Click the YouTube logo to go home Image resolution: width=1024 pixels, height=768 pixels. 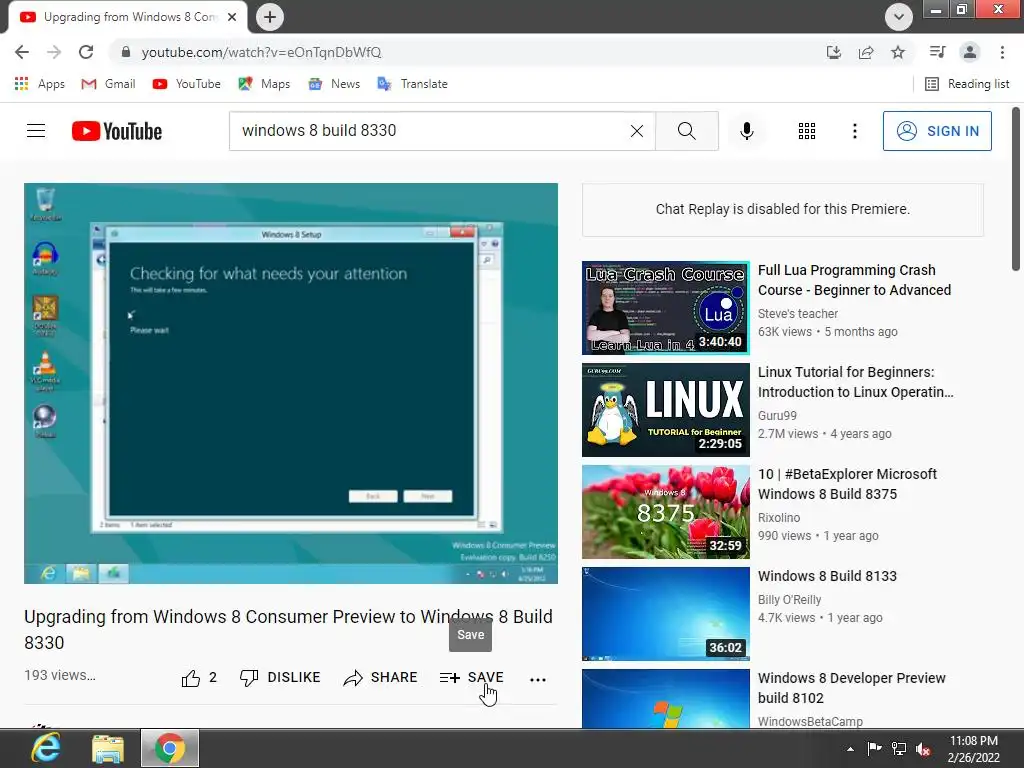pyautogui.click(x=117, y=131)
